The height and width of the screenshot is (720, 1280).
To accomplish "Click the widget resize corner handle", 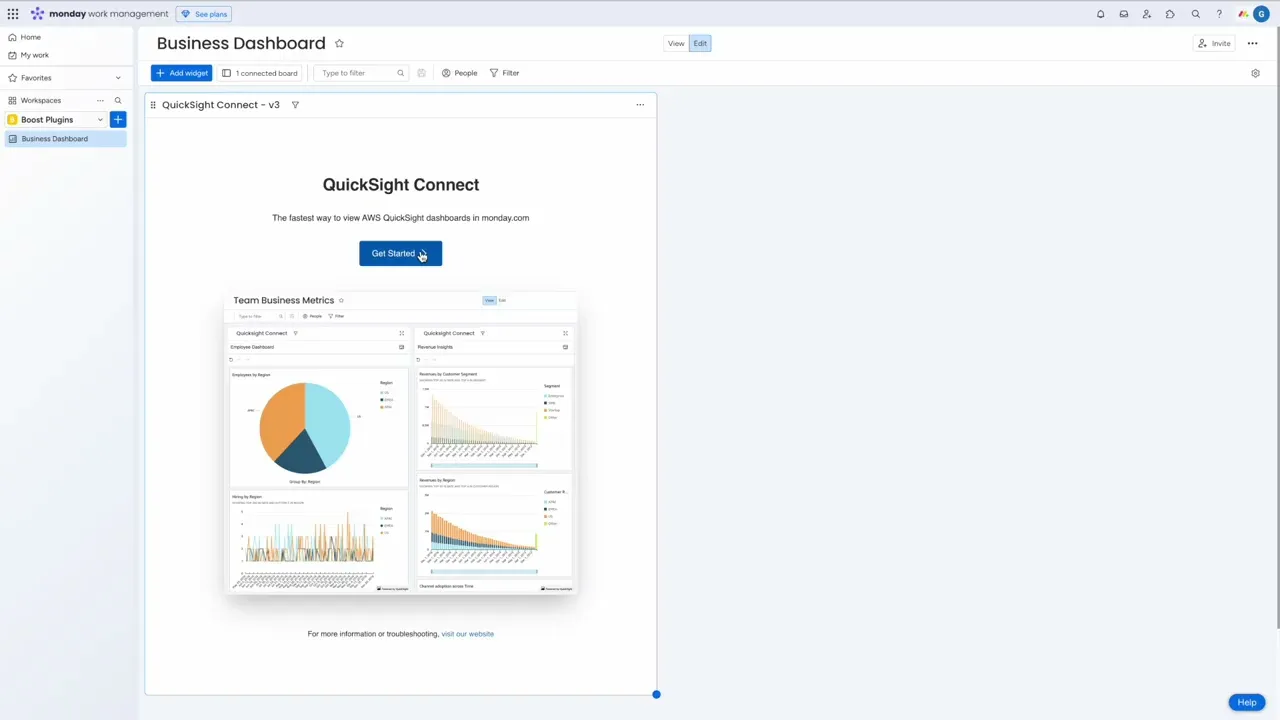I will pyautogui.click(x=656, y=694).
